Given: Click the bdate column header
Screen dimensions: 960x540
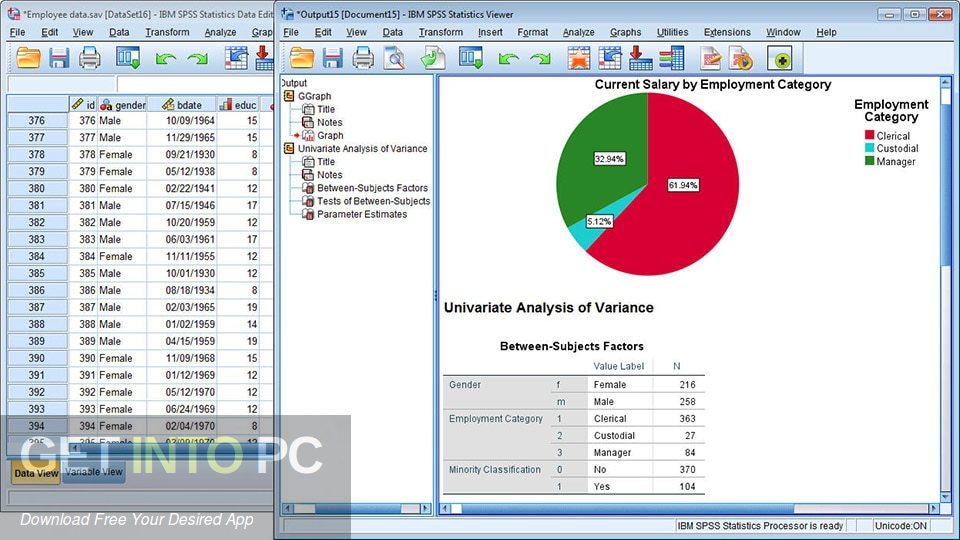Looking at the screenshot, I should tap(182, 105).
